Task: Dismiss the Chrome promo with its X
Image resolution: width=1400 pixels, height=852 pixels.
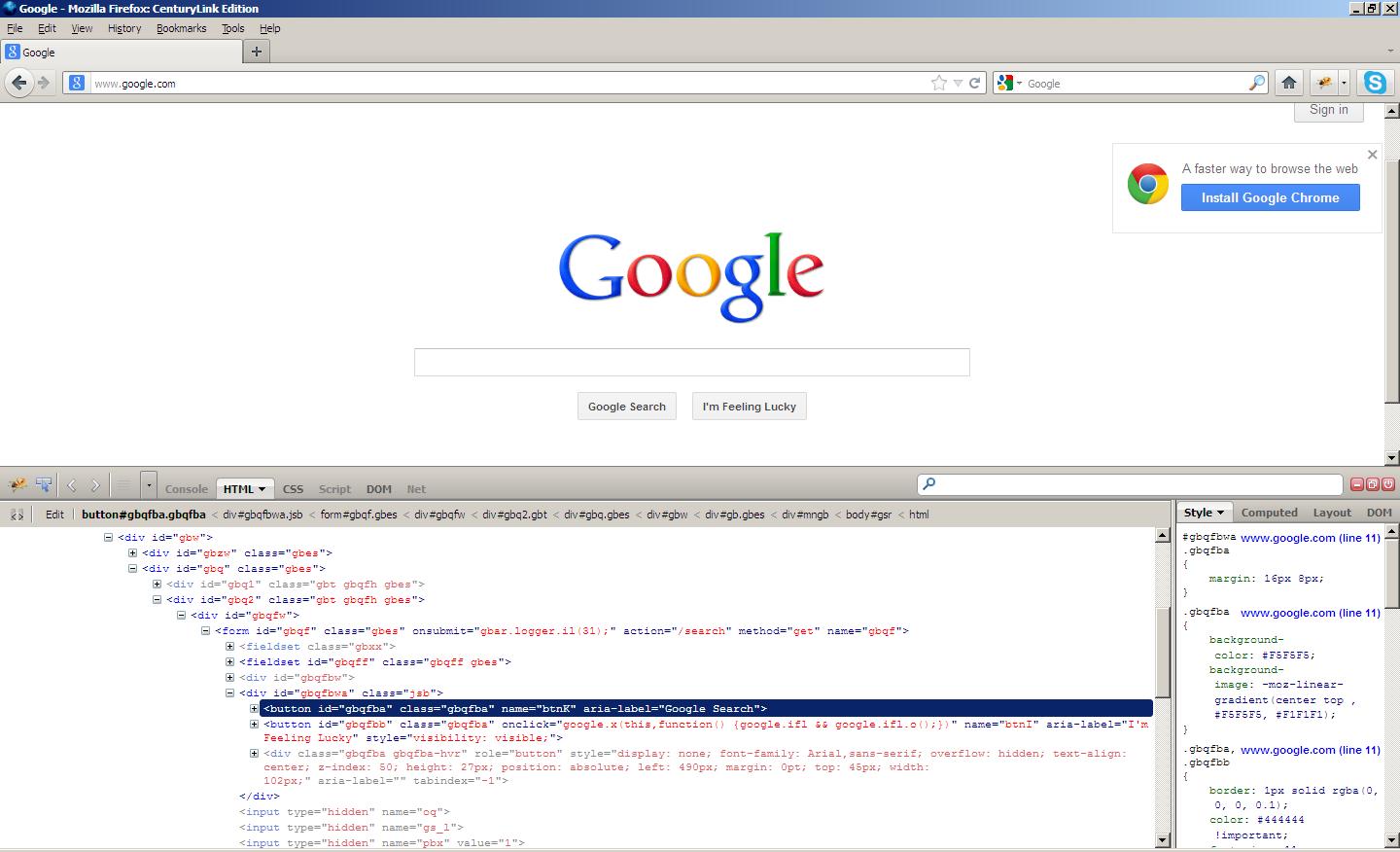Action: pos(1372,155)
